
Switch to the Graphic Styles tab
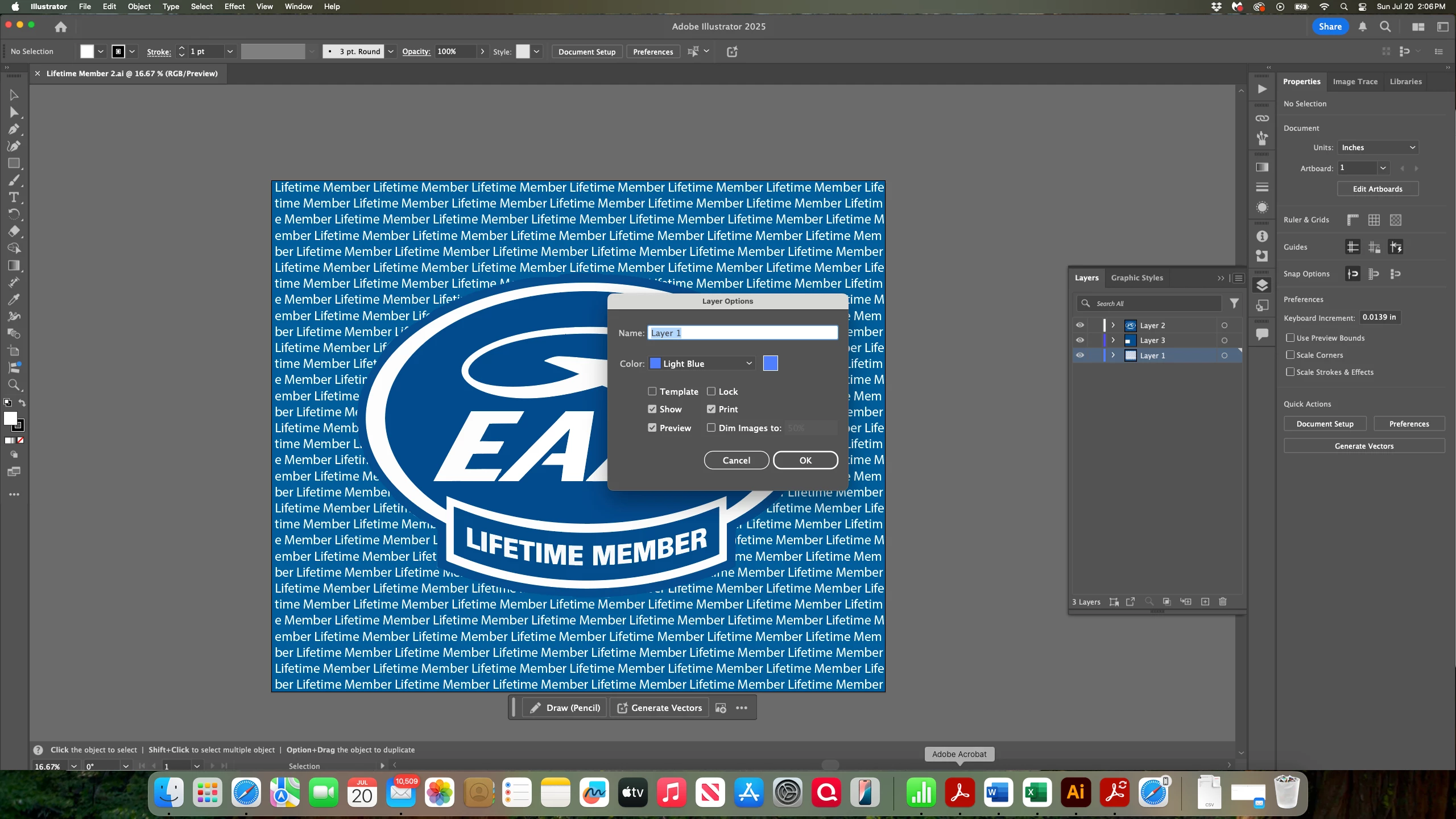pos(1136,278)
